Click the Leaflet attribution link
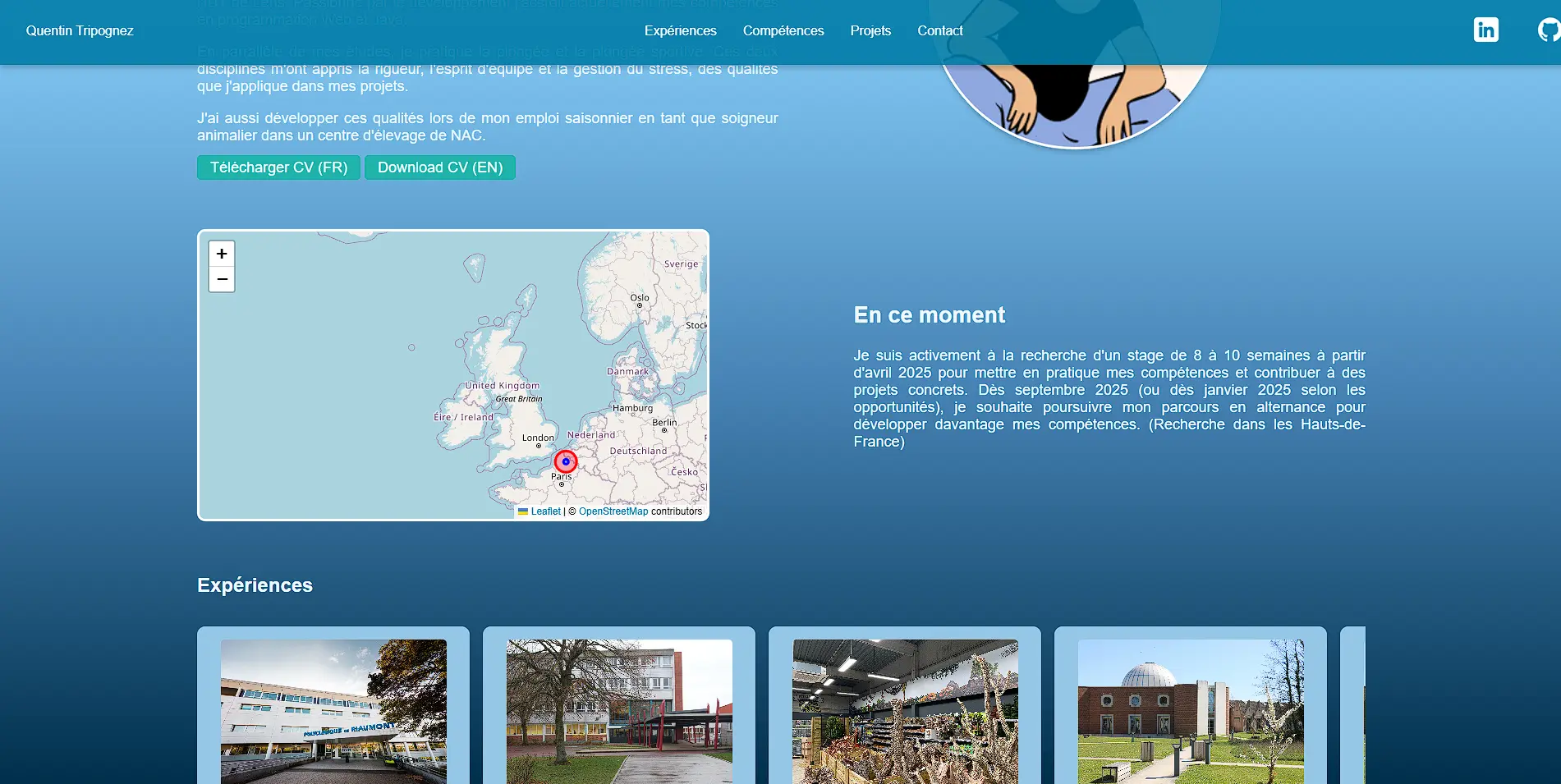 (545, 511)
